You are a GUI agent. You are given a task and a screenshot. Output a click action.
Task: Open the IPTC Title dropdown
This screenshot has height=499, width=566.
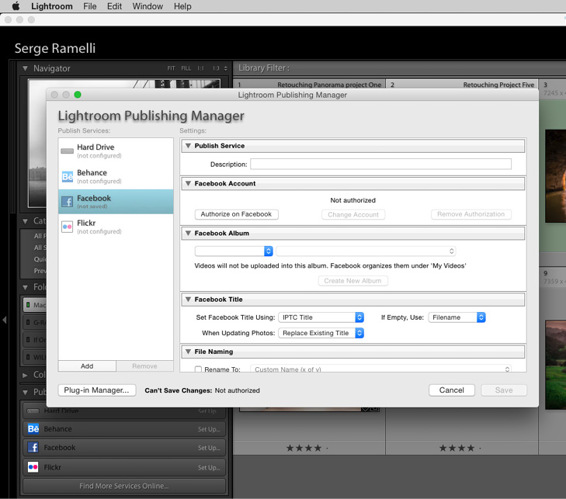coord(321,317)
